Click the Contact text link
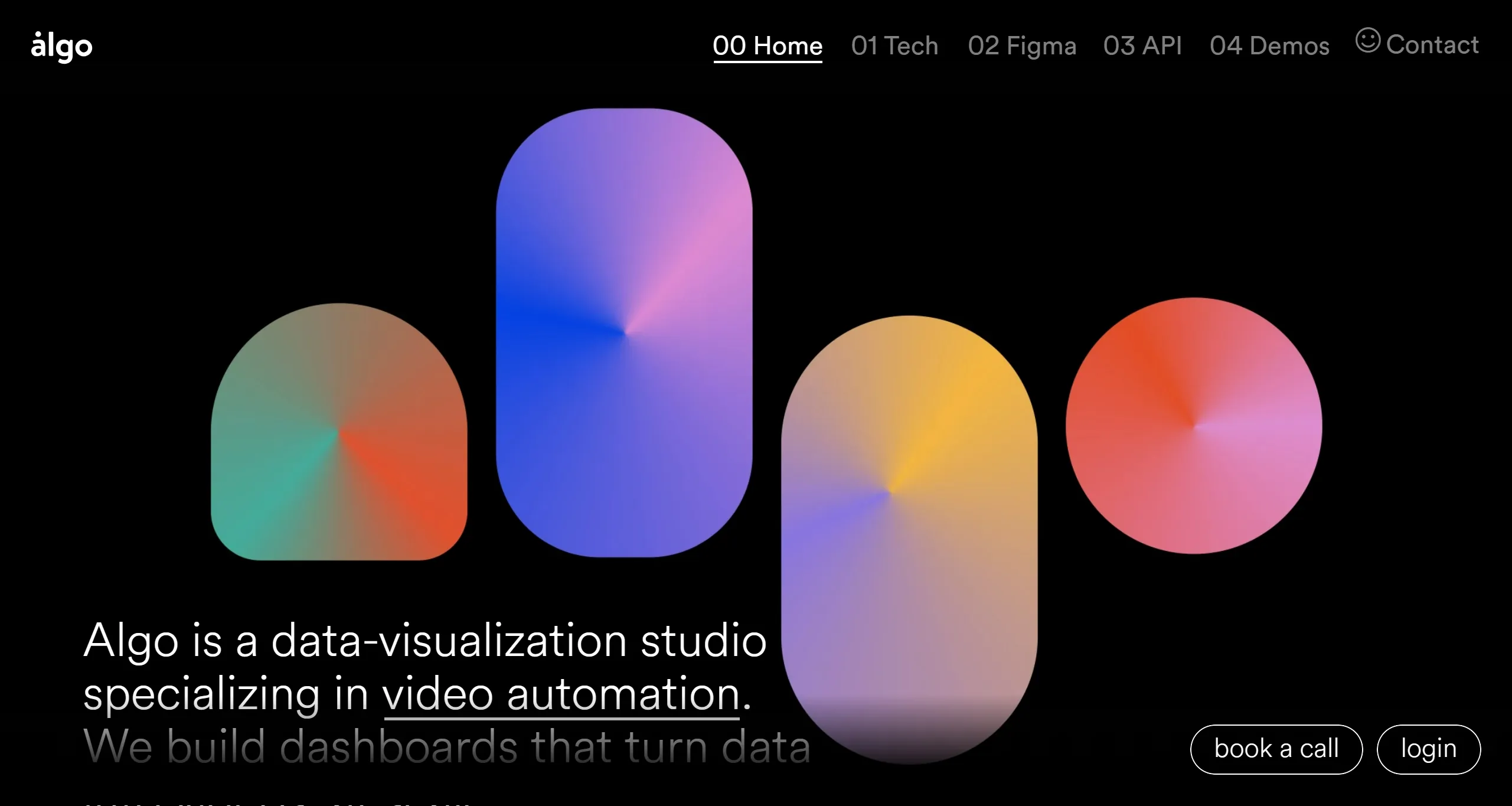Viewport: 1512px width, 806px height. 1432,45
